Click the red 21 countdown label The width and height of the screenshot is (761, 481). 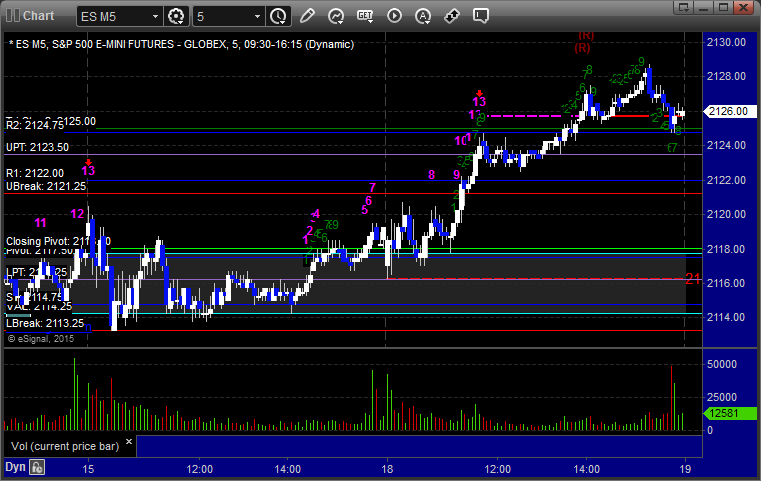point(693,279)
